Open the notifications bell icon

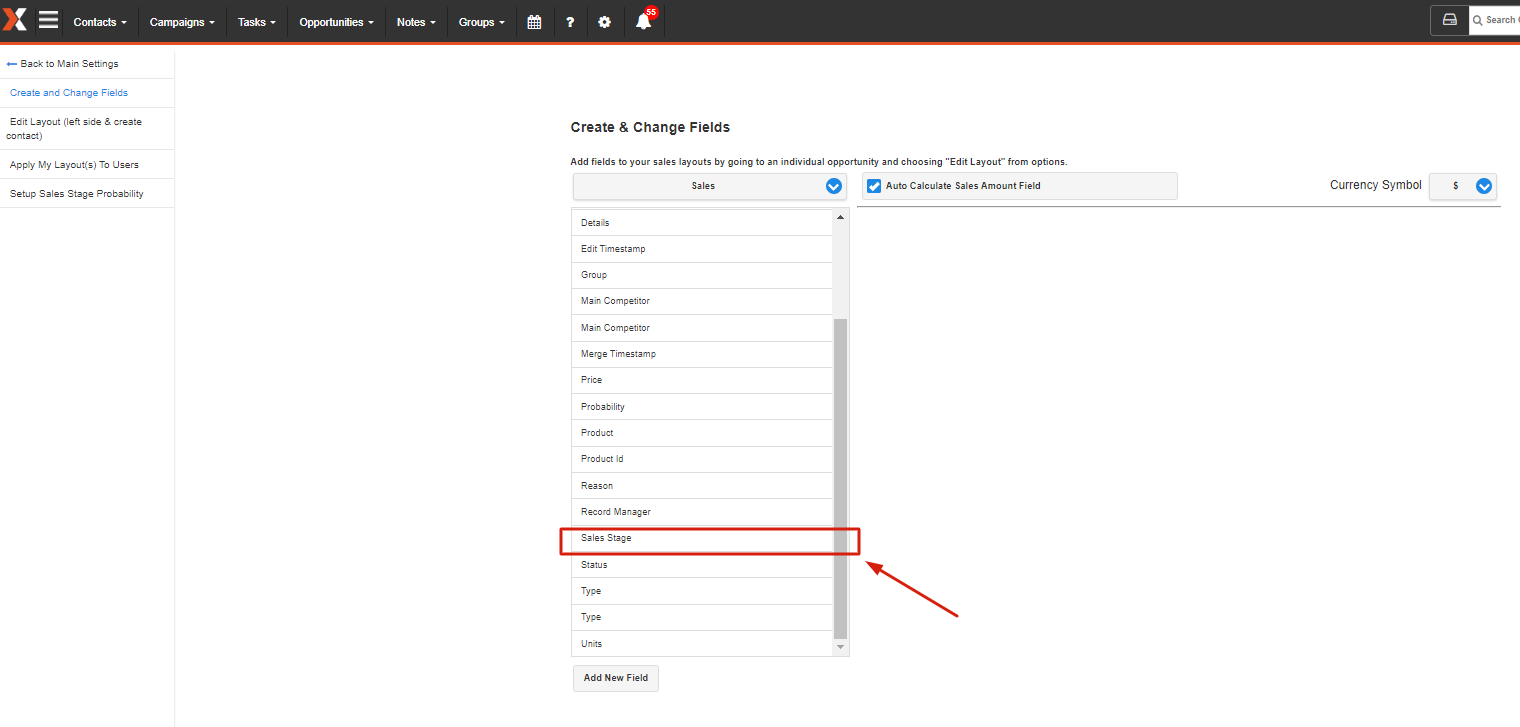click(x=643, y=22)
